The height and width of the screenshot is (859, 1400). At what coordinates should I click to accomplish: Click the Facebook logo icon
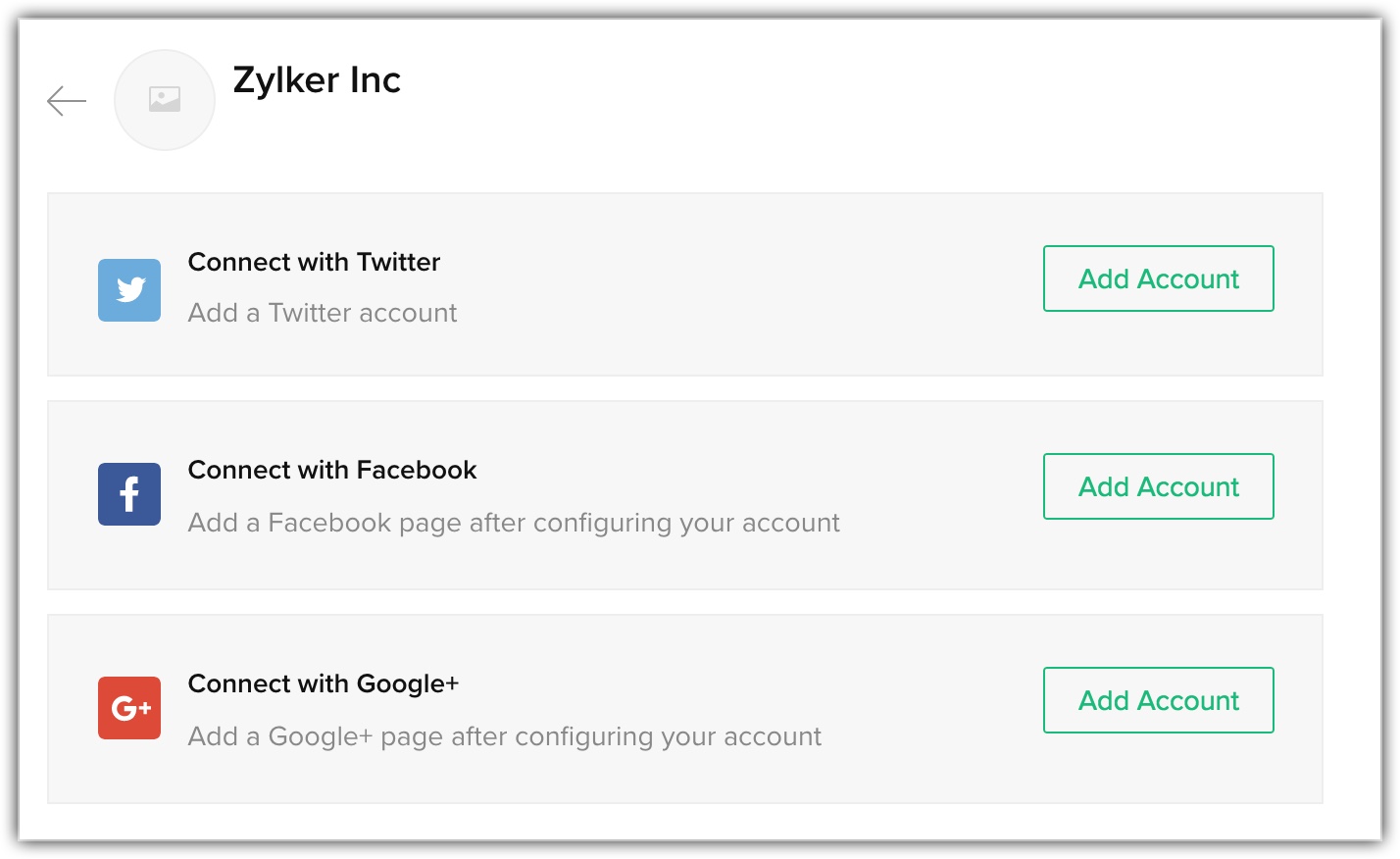[129, 494]
